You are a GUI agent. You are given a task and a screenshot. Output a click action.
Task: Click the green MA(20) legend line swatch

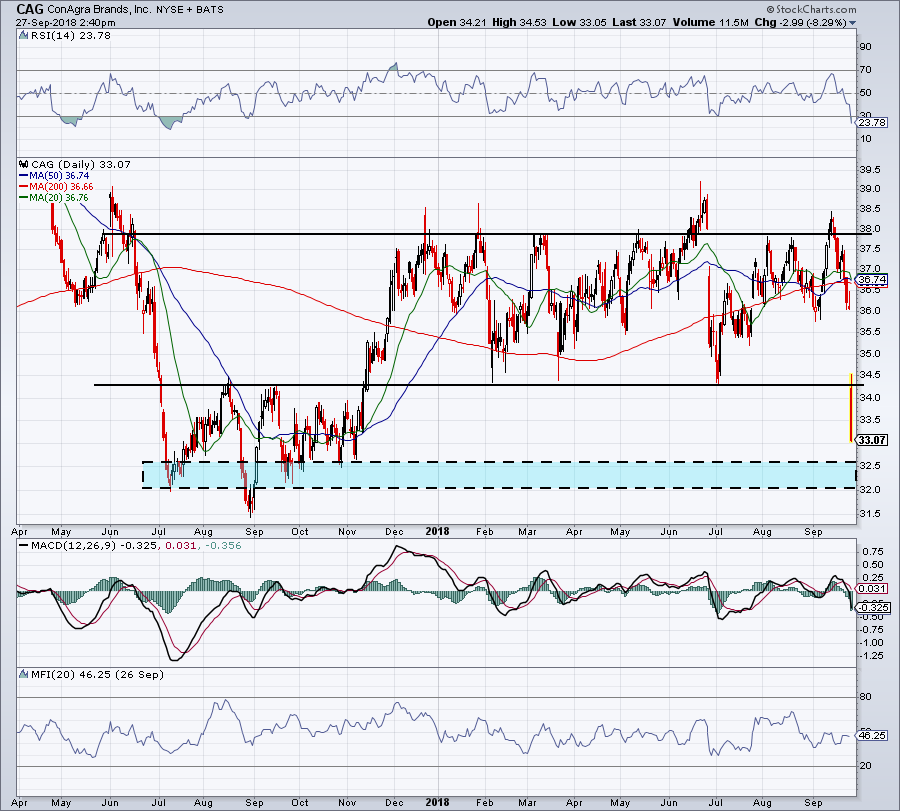[24, 197]
